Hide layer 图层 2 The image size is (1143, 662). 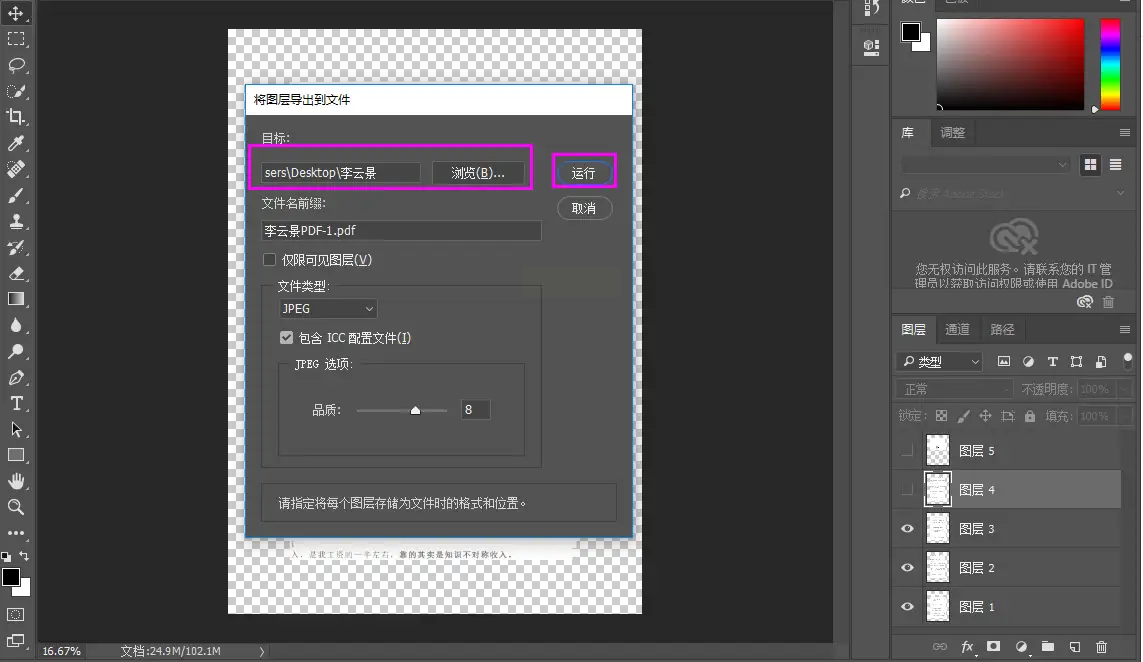click(x=908, y=568)
